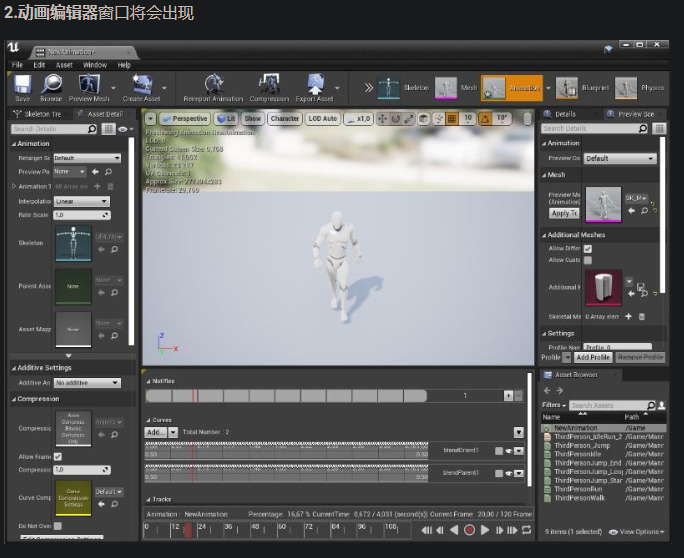The height and width of the screenshot is (558, 684).
Task: Switch to the Skeleton Tree tab
Action: (x=38, y=114)
